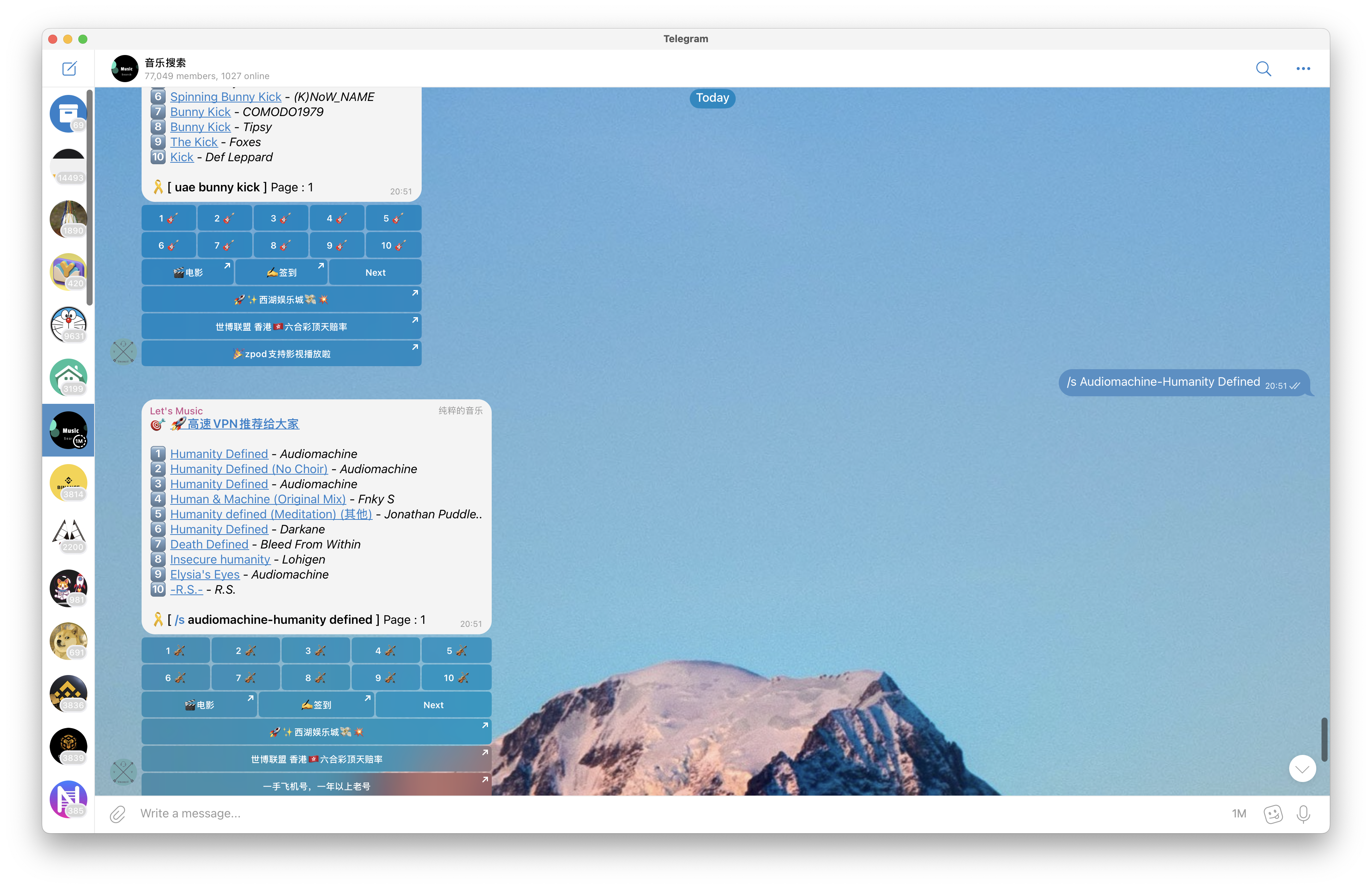Open Humanity Defined (No Choir) link
The image size is (1372, 889).
click(248, 469)
